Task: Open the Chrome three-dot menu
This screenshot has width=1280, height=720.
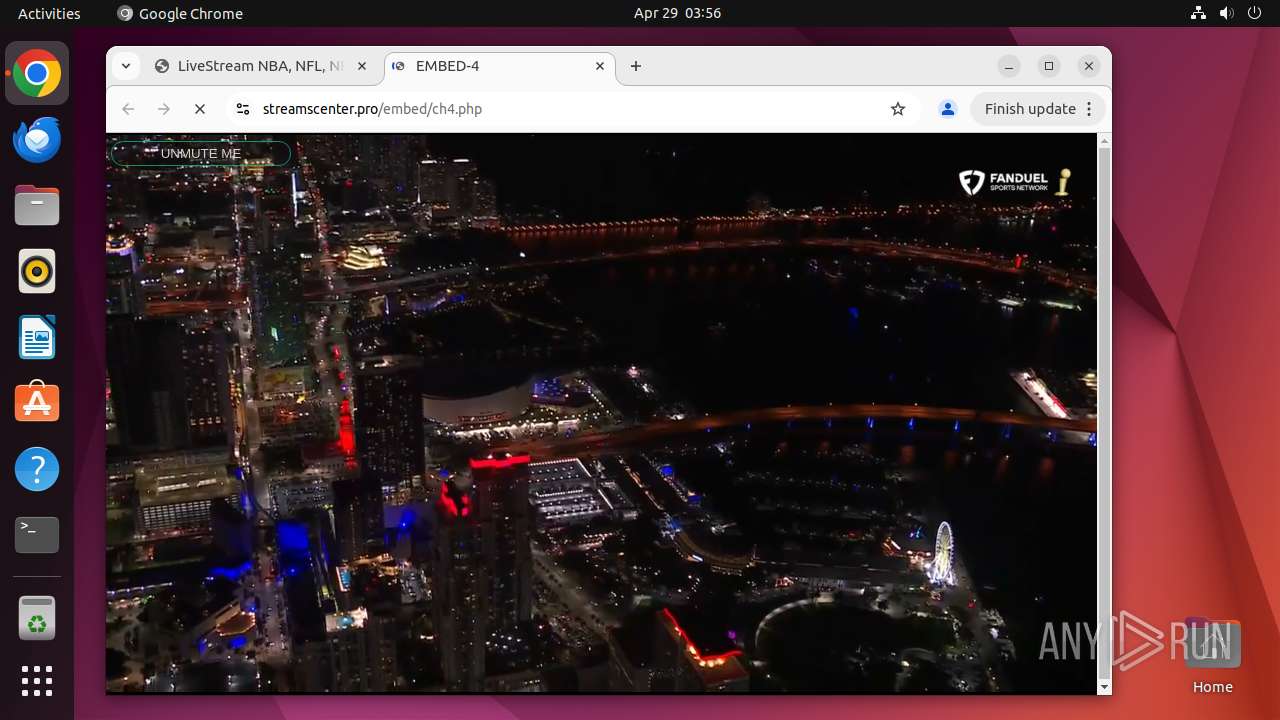Action: tap(1090, 109)
